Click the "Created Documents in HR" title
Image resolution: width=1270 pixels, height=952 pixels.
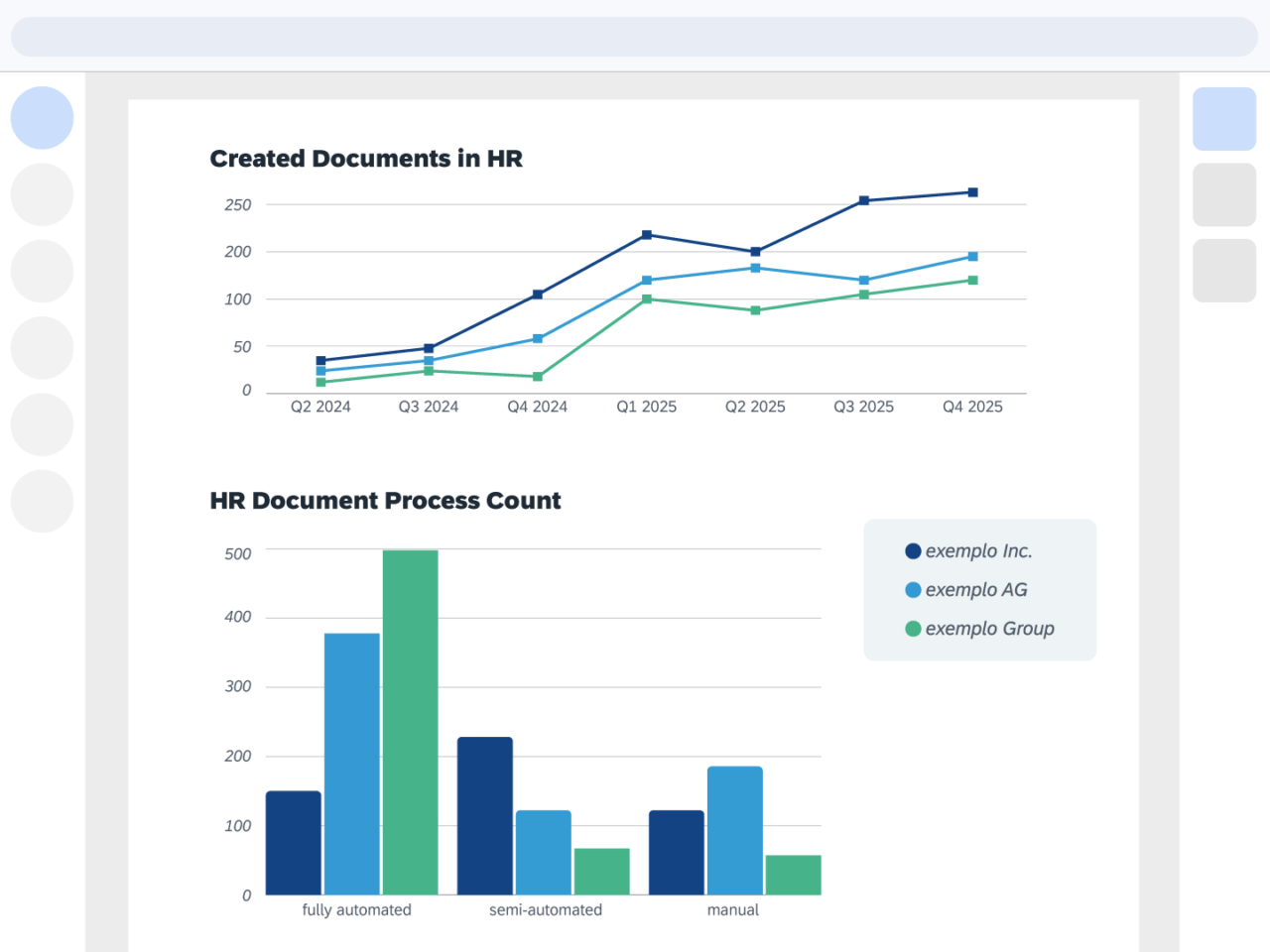[x=366, y=159]
